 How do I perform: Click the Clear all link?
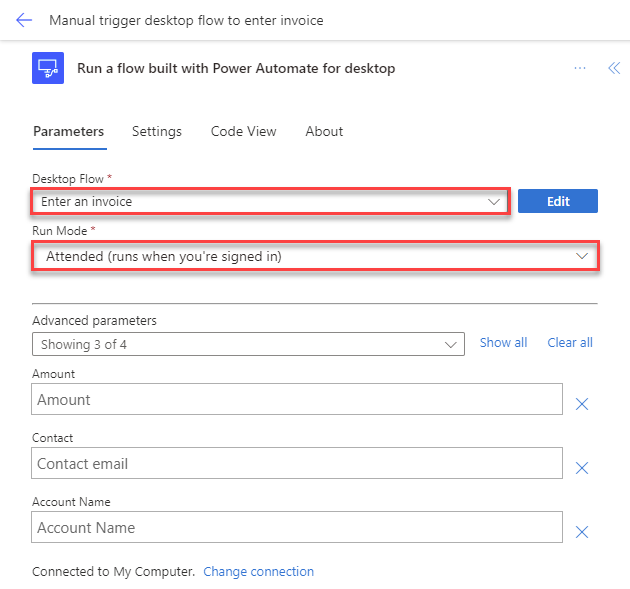(x=570, y=343)
